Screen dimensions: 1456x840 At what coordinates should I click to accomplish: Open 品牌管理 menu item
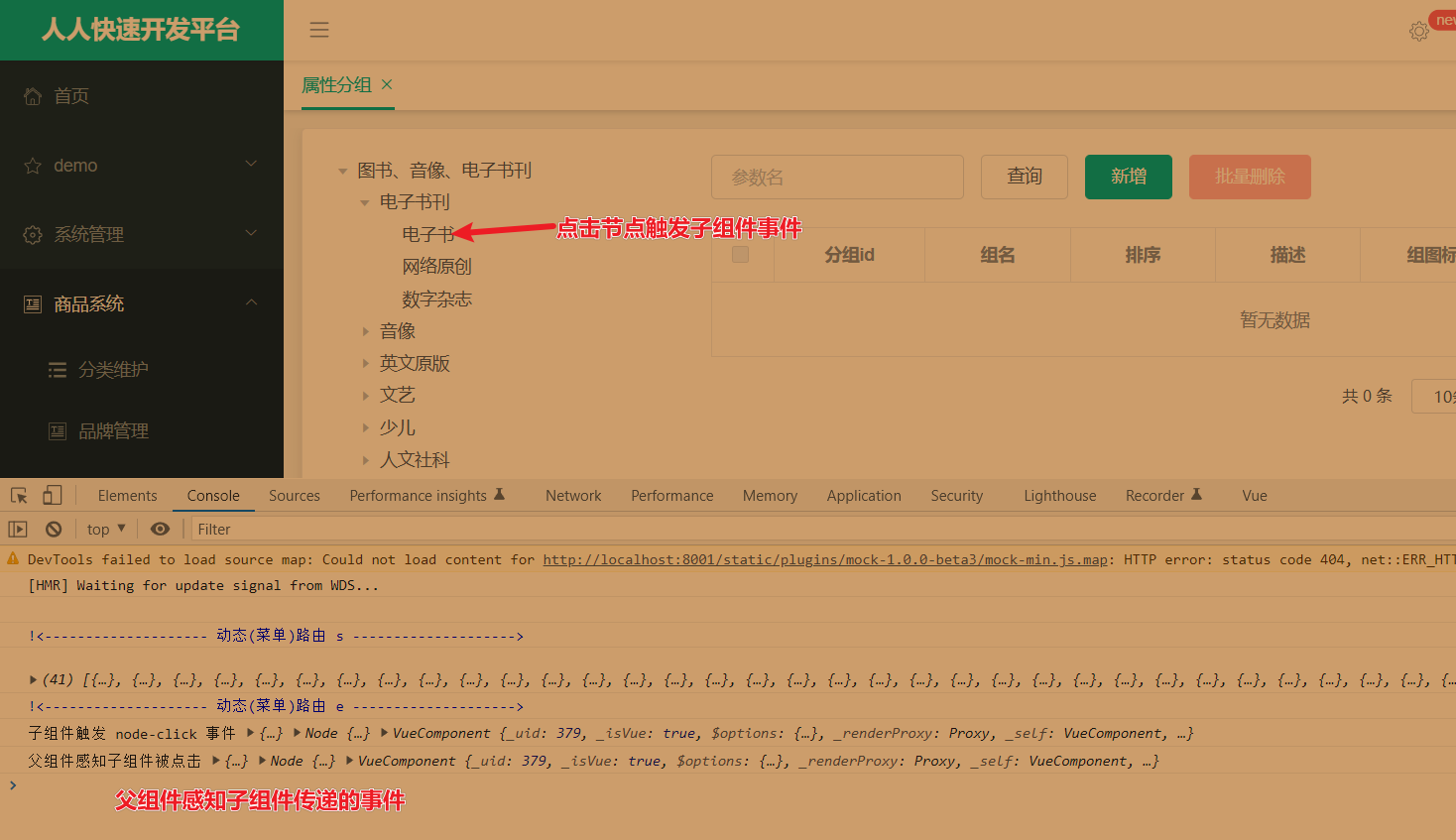pos(113,431)
